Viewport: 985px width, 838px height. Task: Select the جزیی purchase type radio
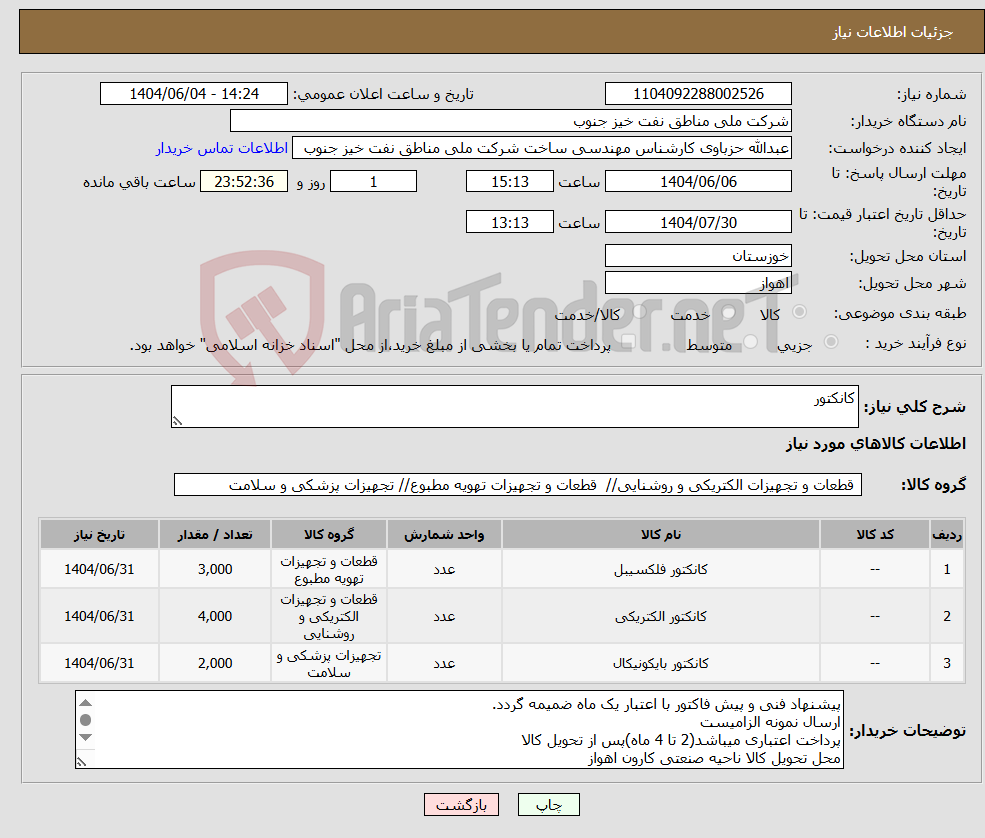(830, 342)
